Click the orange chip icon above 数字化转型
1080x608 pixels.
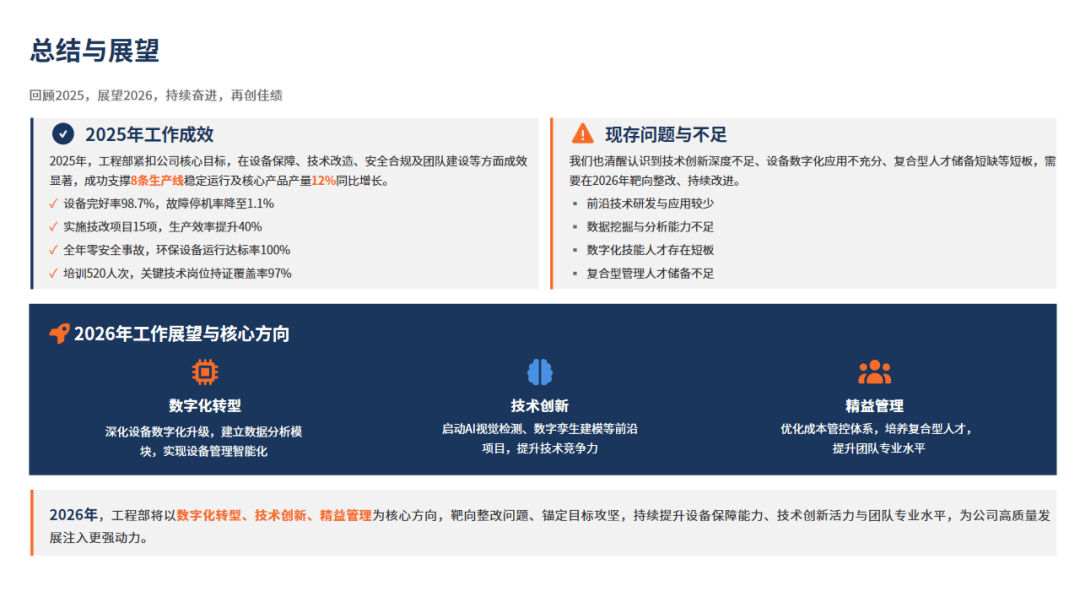pyautogui.click(x=205, y=372)
